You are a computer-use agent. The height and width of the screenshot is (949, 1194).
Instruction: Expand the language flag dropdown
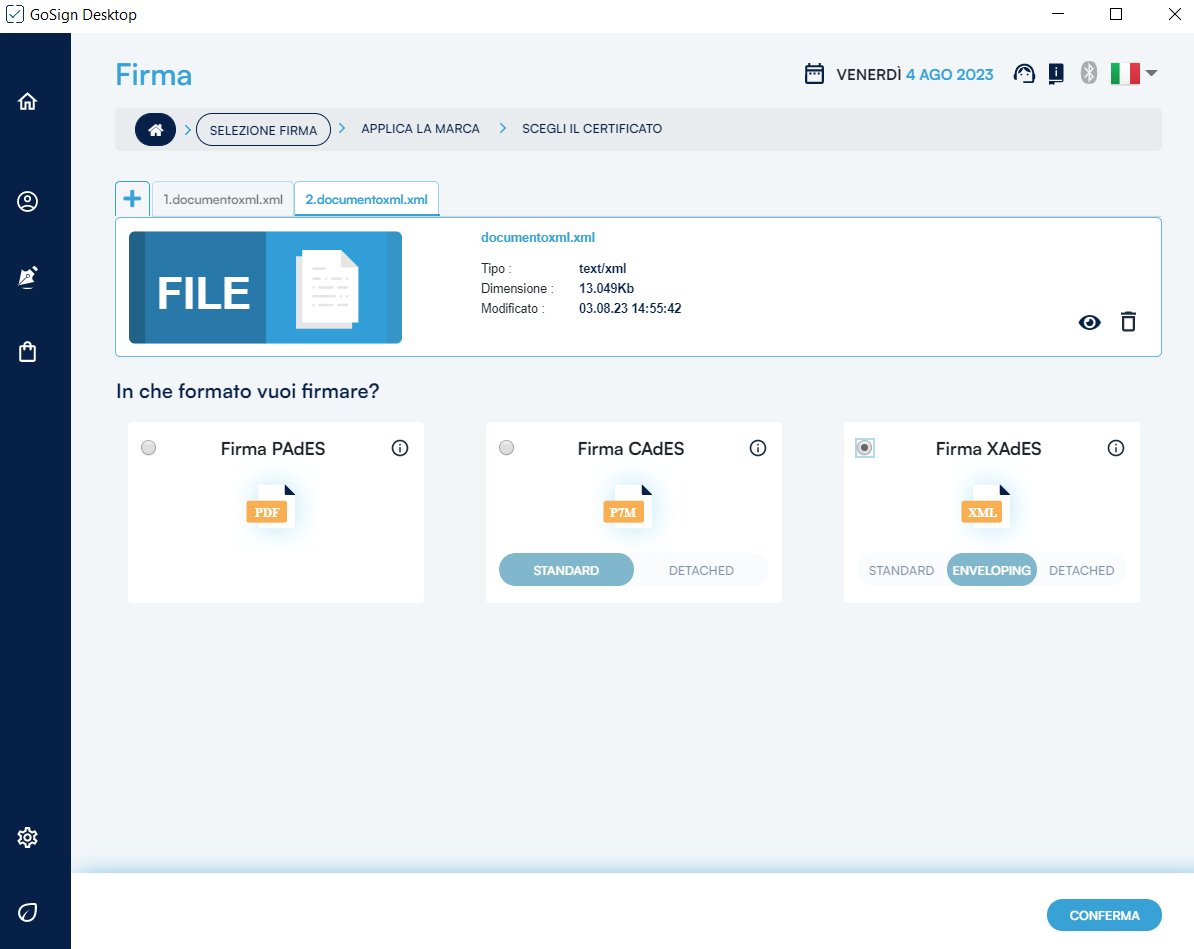(1134, 74)
